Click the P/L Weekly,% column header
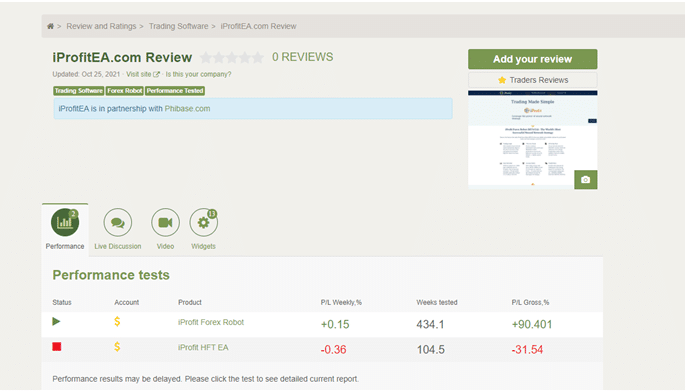Screen dimensions: 687x392 coord(341,303)
